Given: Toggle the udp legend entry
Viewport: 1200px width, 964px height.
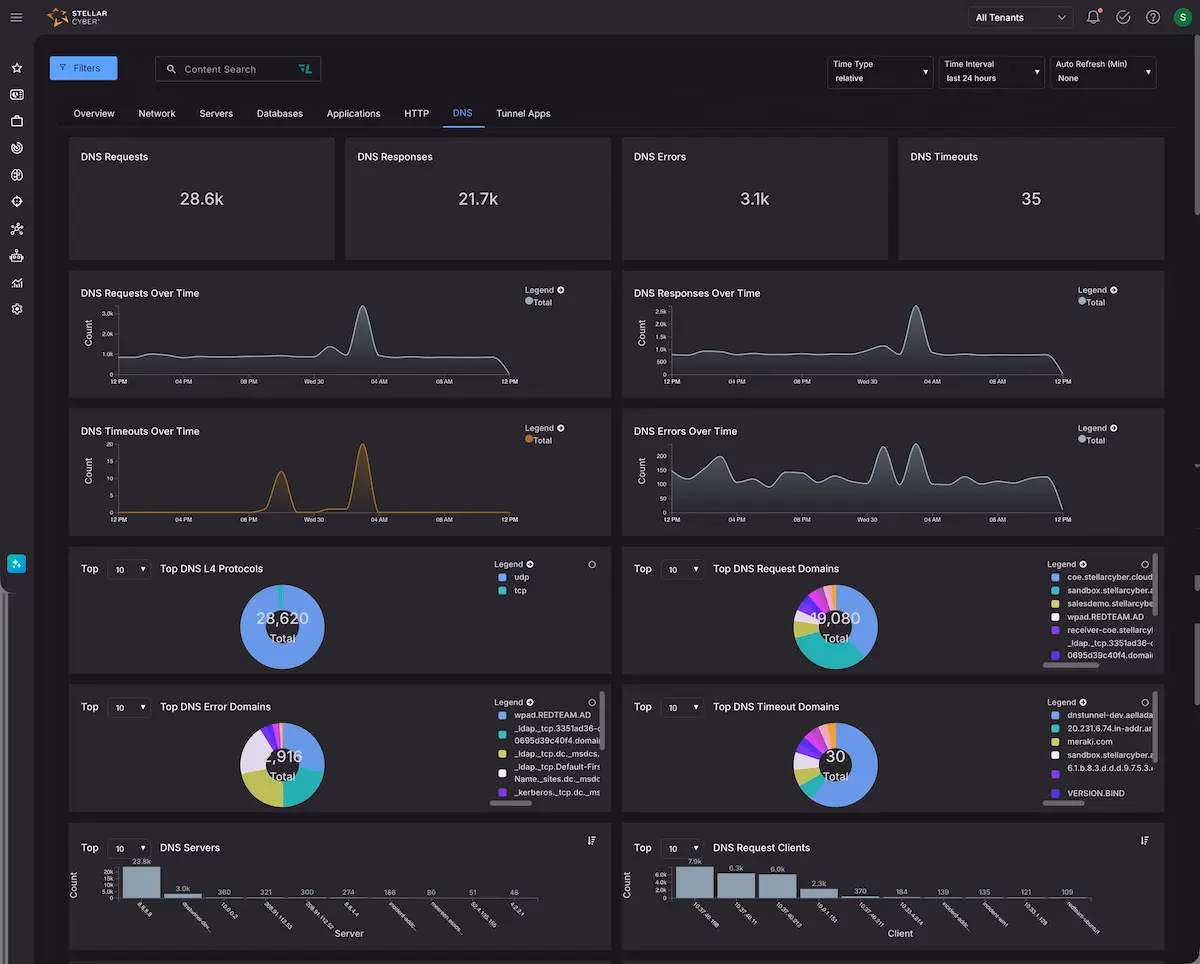Looking at the screenshot, I should pyautogui.click(x=521, y=578).
